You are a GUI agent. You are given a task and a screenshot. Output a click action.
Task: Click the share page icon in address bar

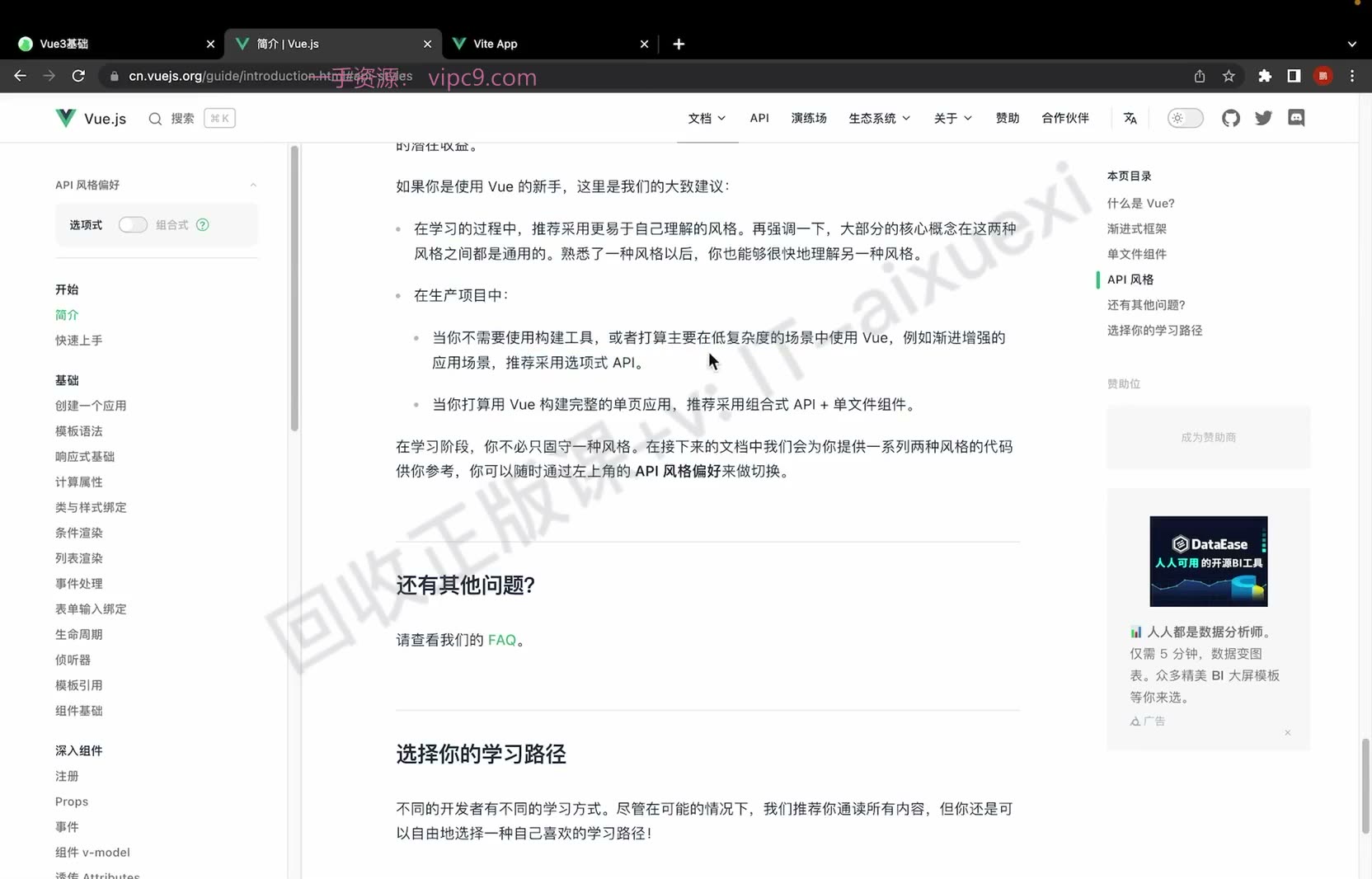click(1200, 76)
